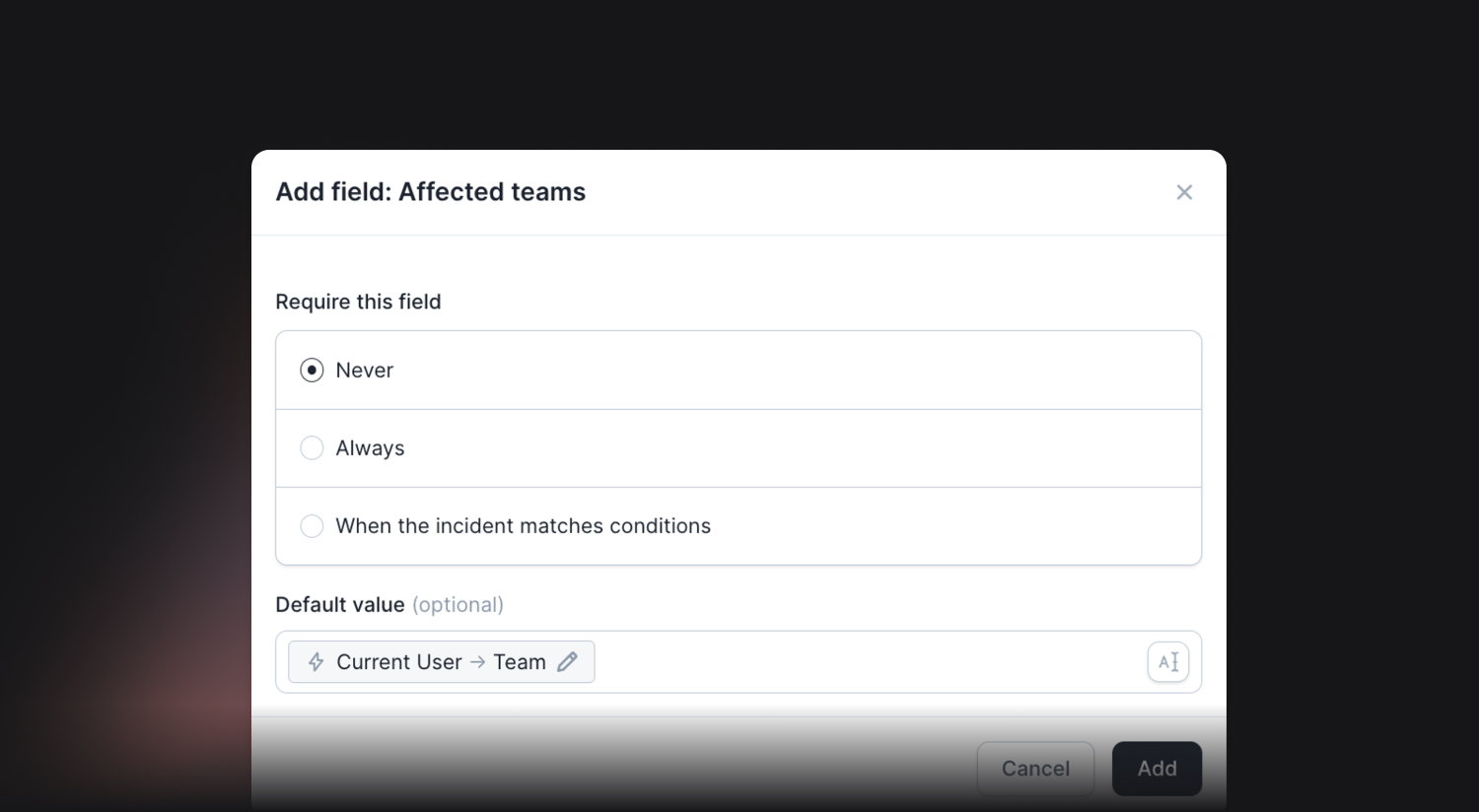1479x812 pixels.
Task: Confirm with the Add button
Action: [1157, 769]
